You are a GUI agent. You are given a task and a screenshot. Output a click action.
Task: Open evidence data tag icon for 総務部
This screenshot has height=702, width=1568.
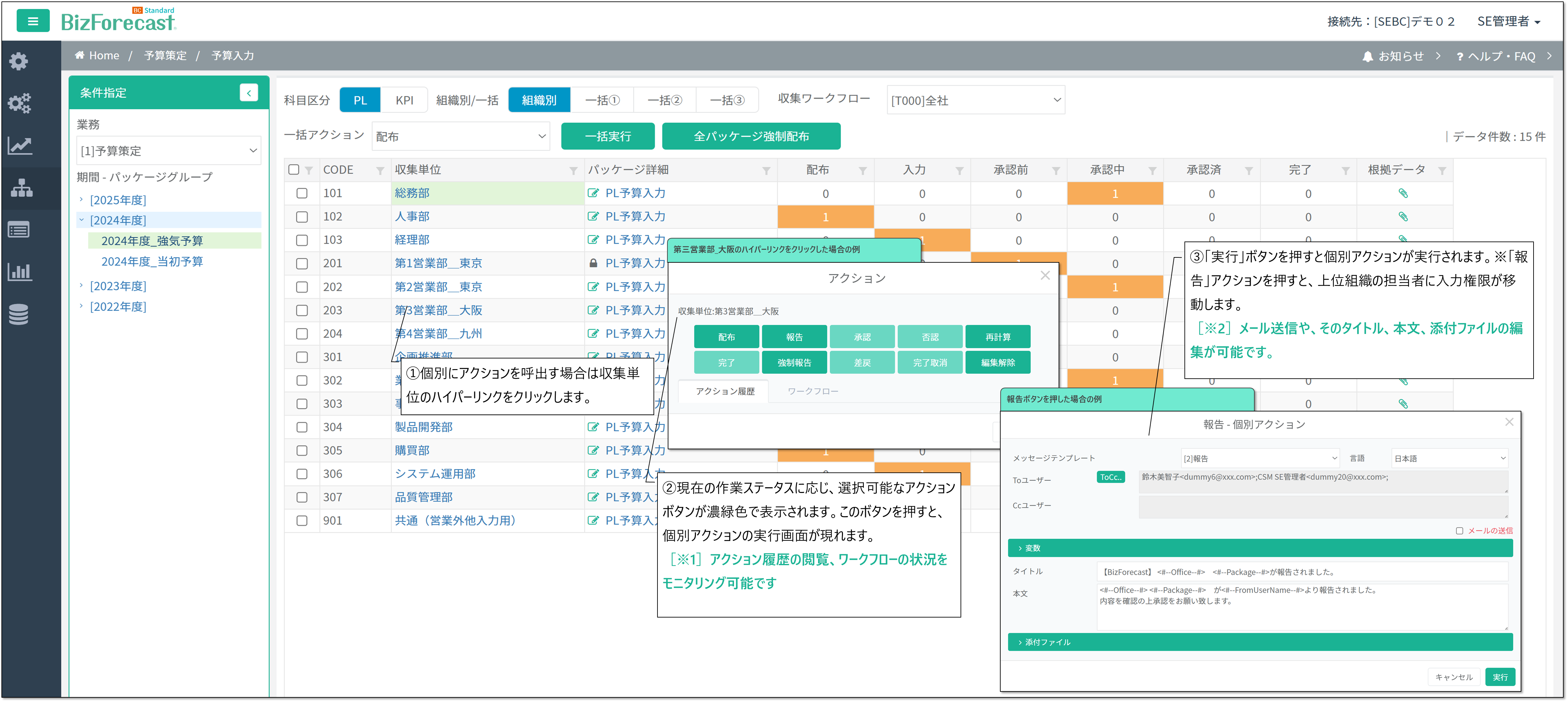pyautogui.click(x=1403, y=193)
